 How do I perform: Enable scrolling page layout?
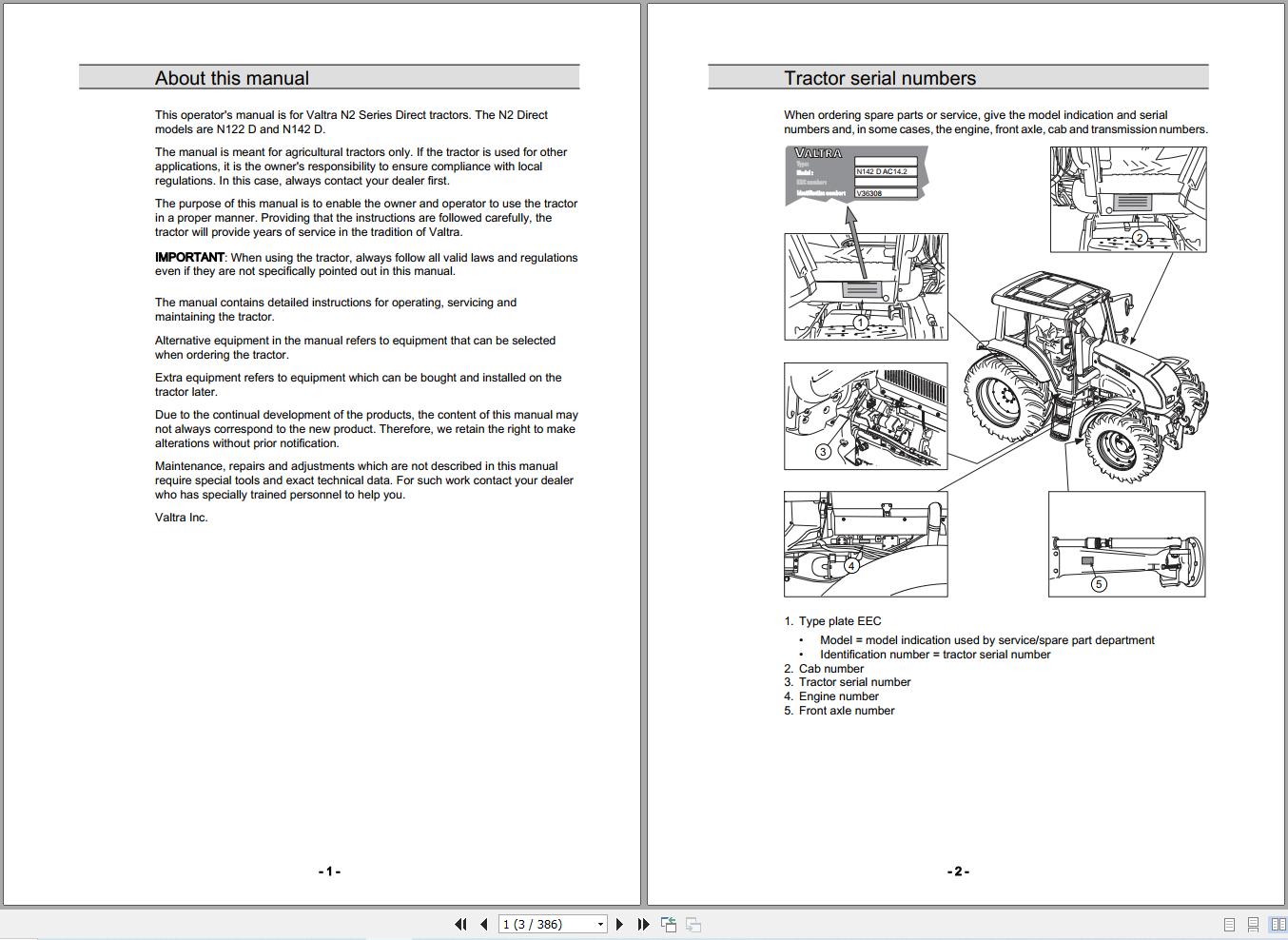pyautogui.click(x=1253, y=925)
